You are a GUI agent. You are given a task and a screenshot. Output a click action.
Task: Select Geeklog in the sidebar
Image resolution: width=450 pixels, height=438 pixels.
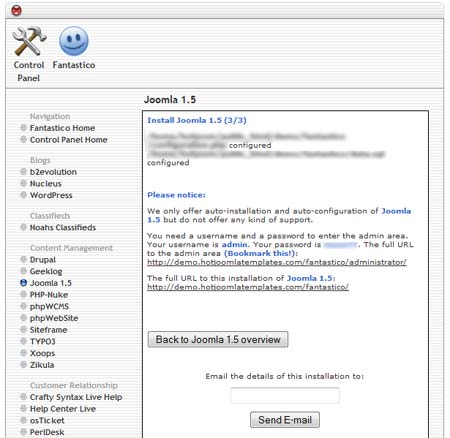click(46, 271)
